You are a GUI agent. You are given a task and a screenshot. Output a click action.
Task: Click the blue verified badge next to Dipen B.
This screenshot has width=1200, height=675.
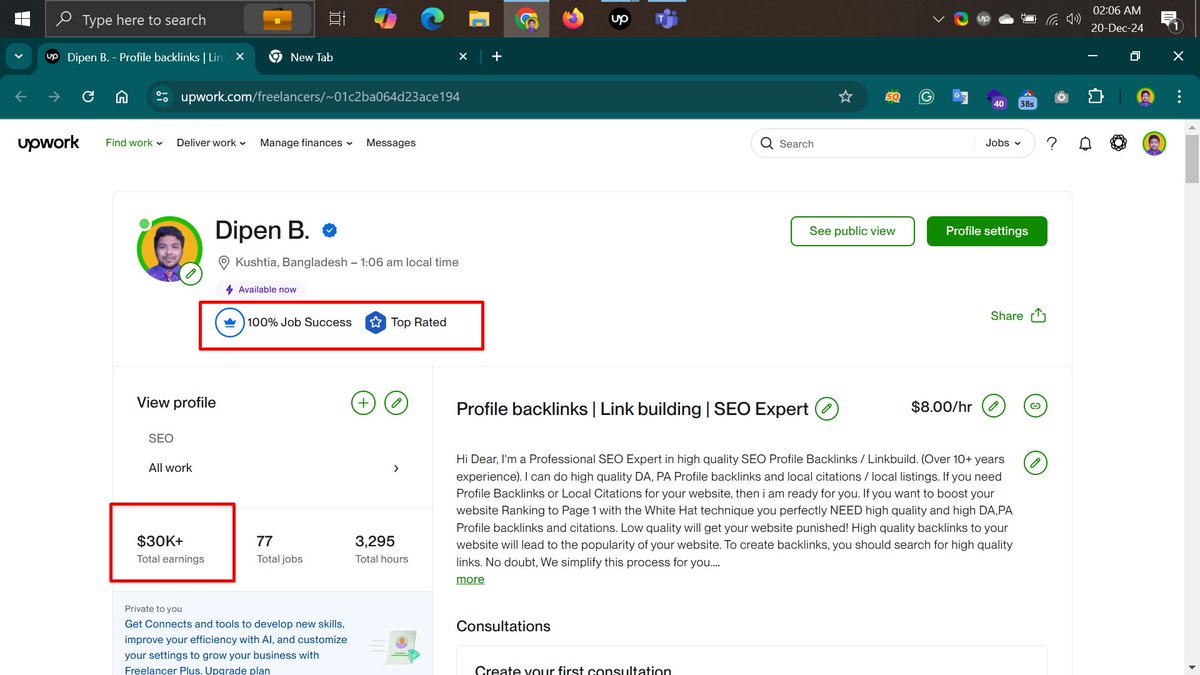(x=329, y=231)
